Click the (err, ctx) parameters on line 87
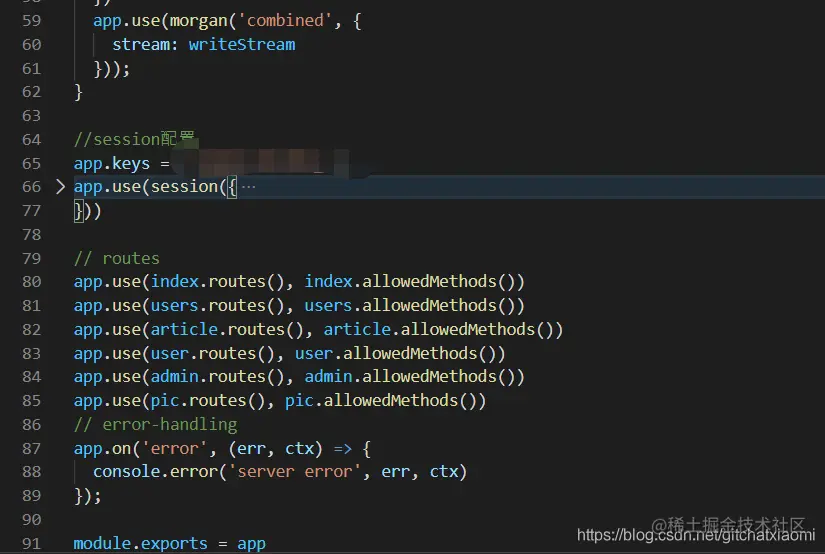This screenshot has width=825, height=554. 275,449
